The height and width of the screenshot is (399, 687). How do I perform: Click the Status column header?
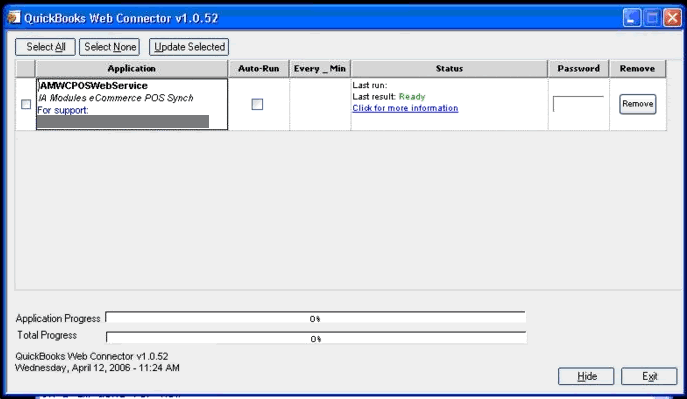pyautogui.click(x=449, y=69)
